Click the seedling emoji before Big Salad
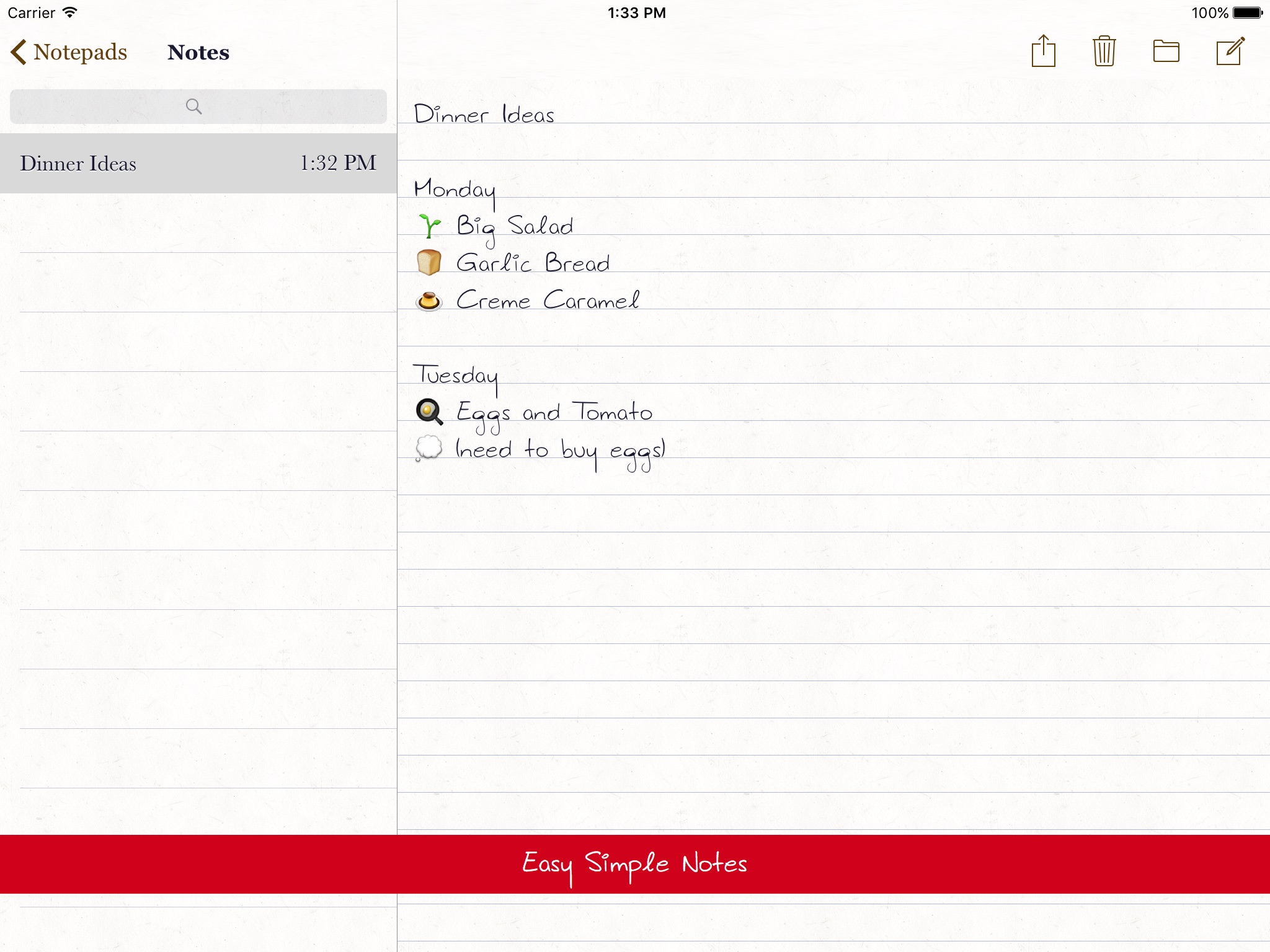The height and width of the screenshot is (952, 1270). coord(429,226)
